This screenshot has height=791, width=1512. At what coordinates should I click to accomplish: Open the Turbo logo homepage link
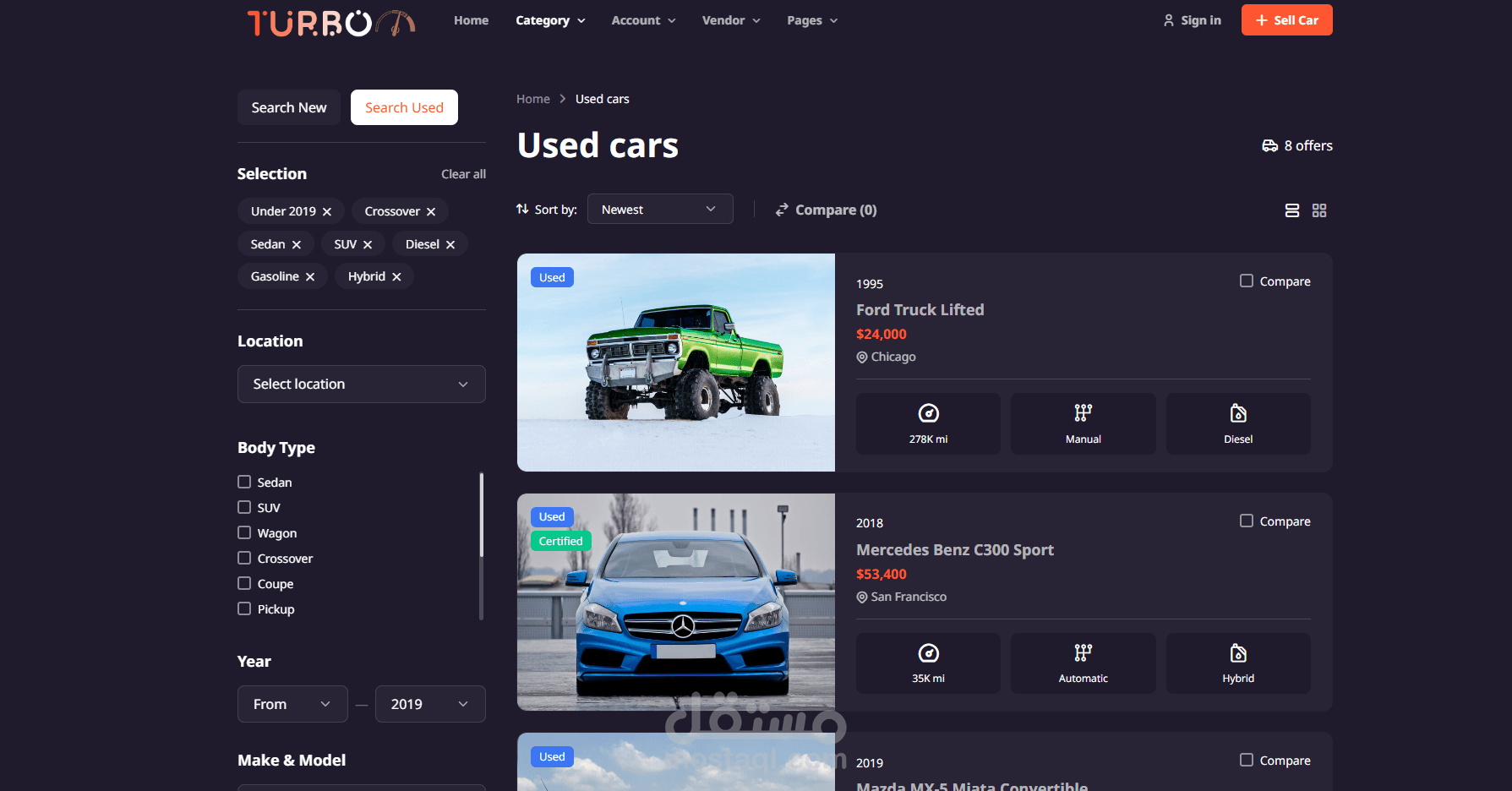pyautogui.click(x=330, y=22)
